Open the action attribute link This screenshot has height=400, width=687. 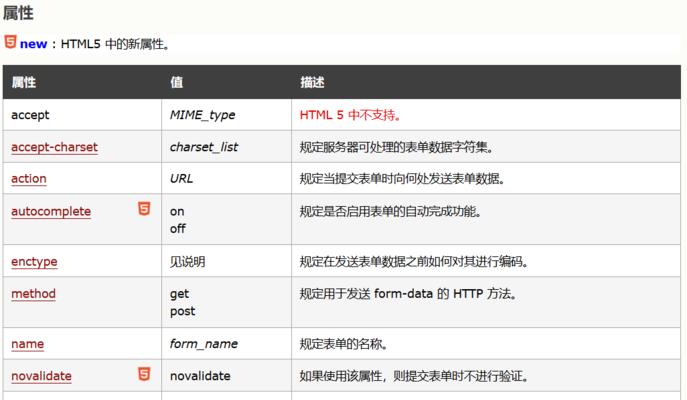pos(29,179)
